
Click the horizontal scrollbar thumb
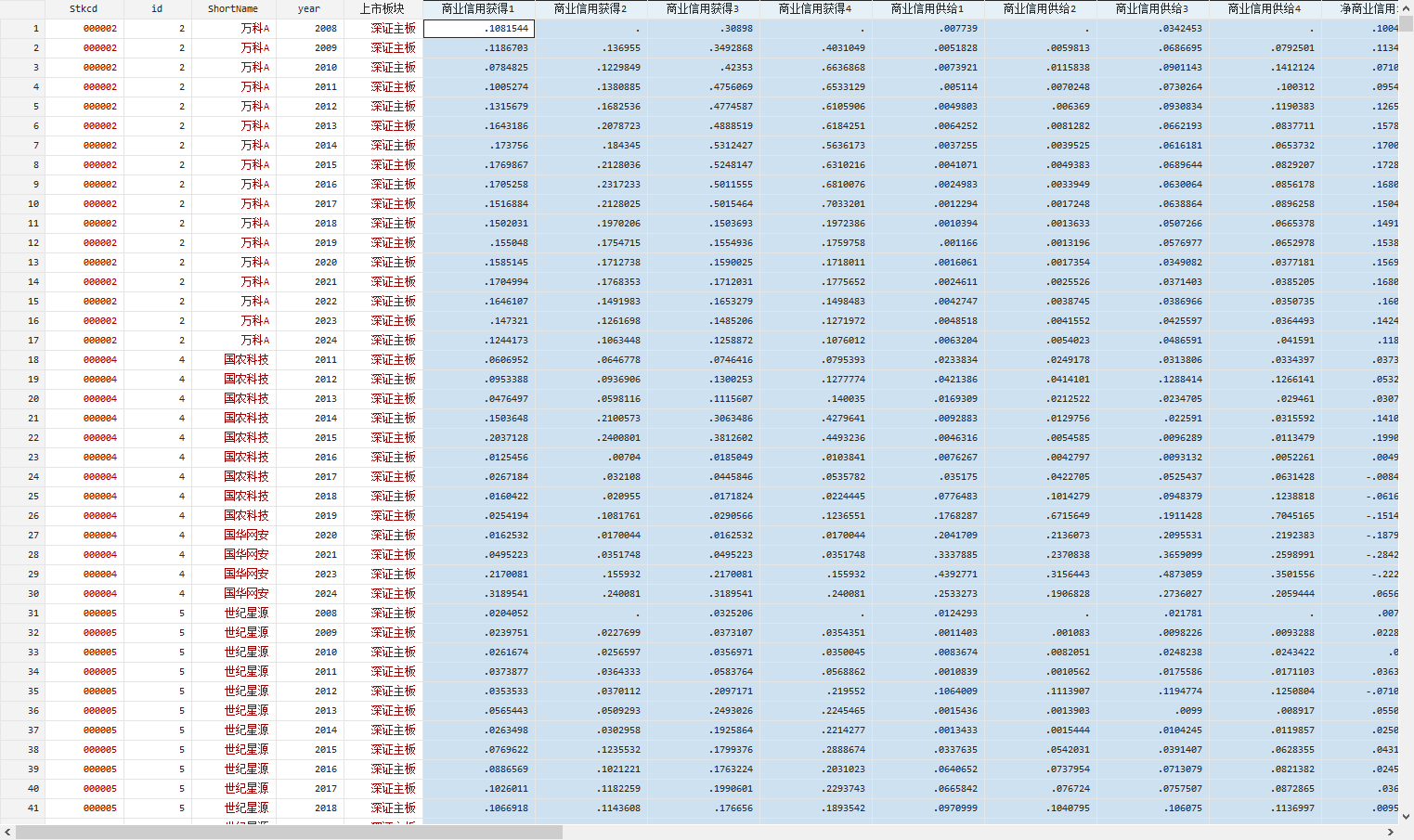click(x=288, y=832)
